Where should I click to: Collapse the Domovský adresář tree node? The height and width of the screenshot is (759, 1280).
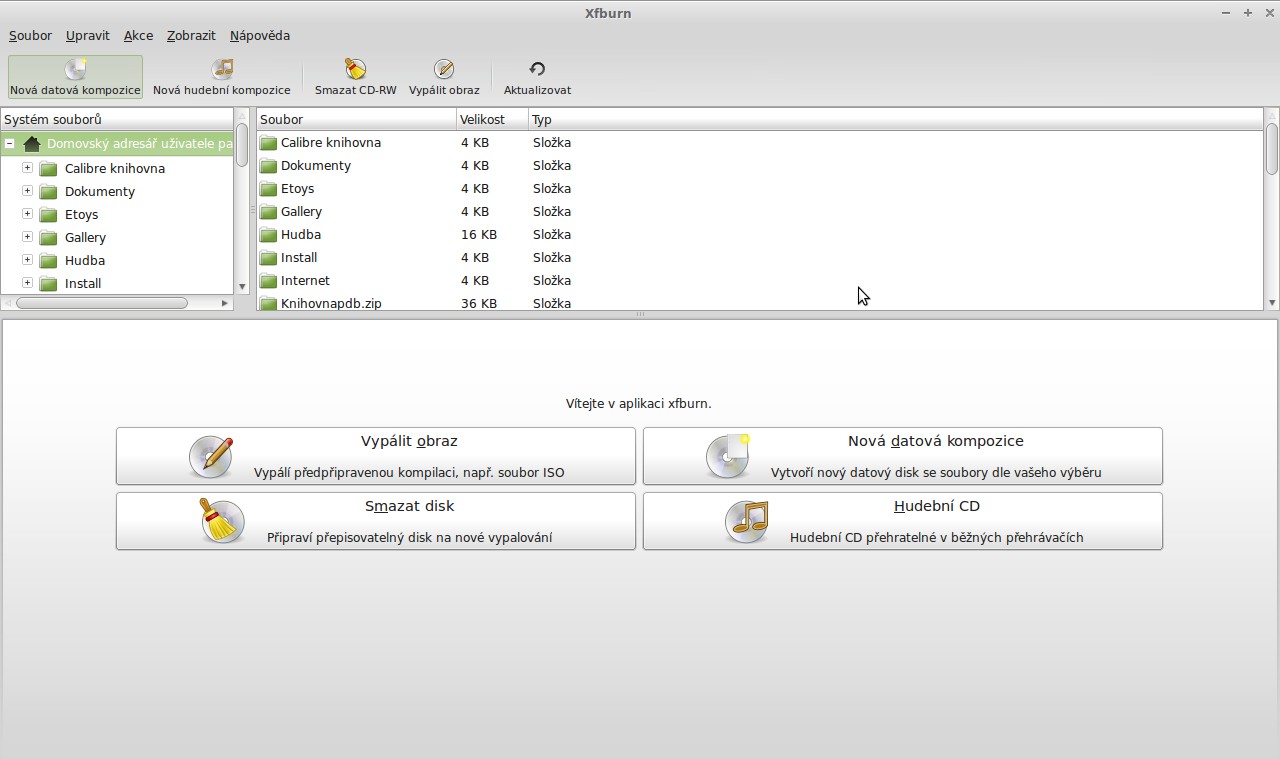[x=10, y=144]
